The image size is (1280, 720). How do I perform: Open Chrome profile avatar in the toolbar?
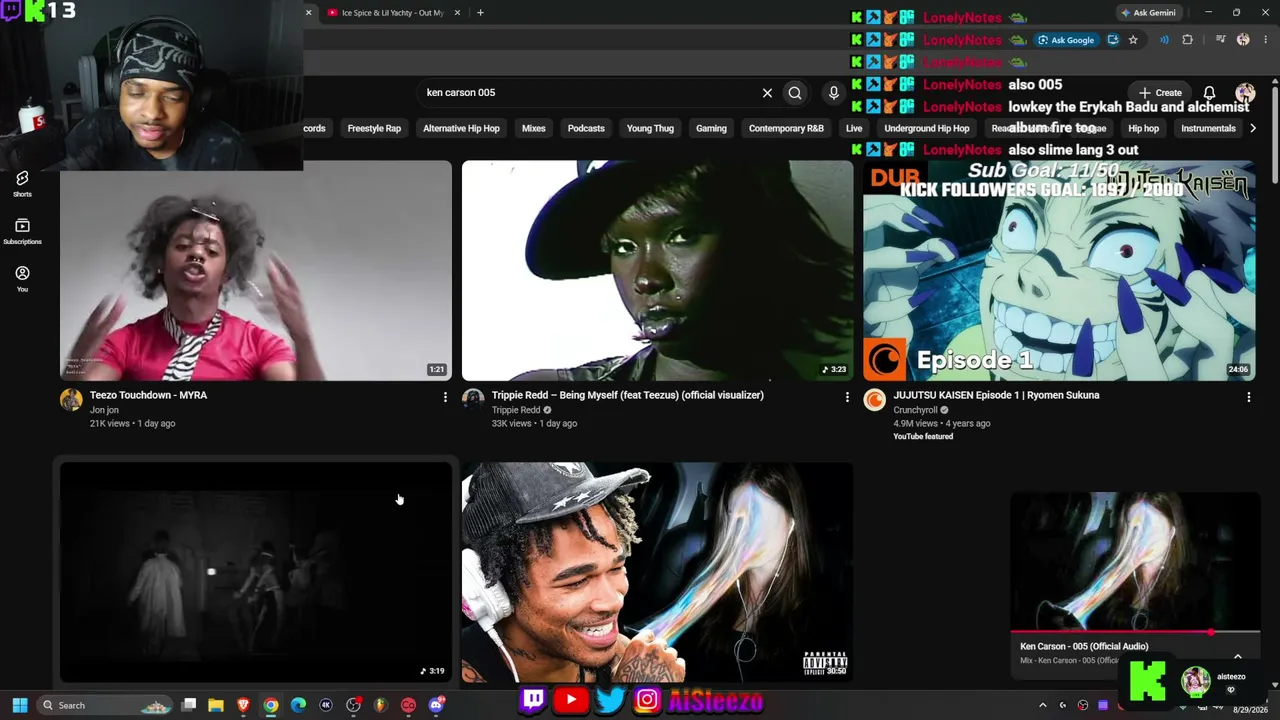1243,40
